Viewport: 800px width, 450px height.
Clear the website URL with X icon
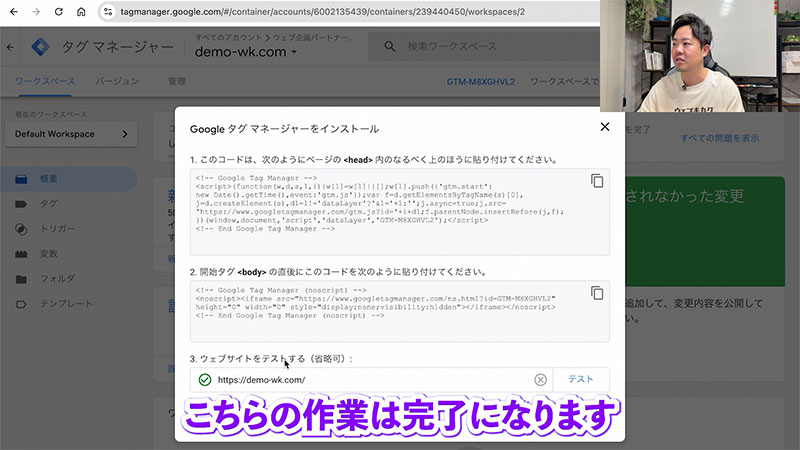tap(540, 380)
